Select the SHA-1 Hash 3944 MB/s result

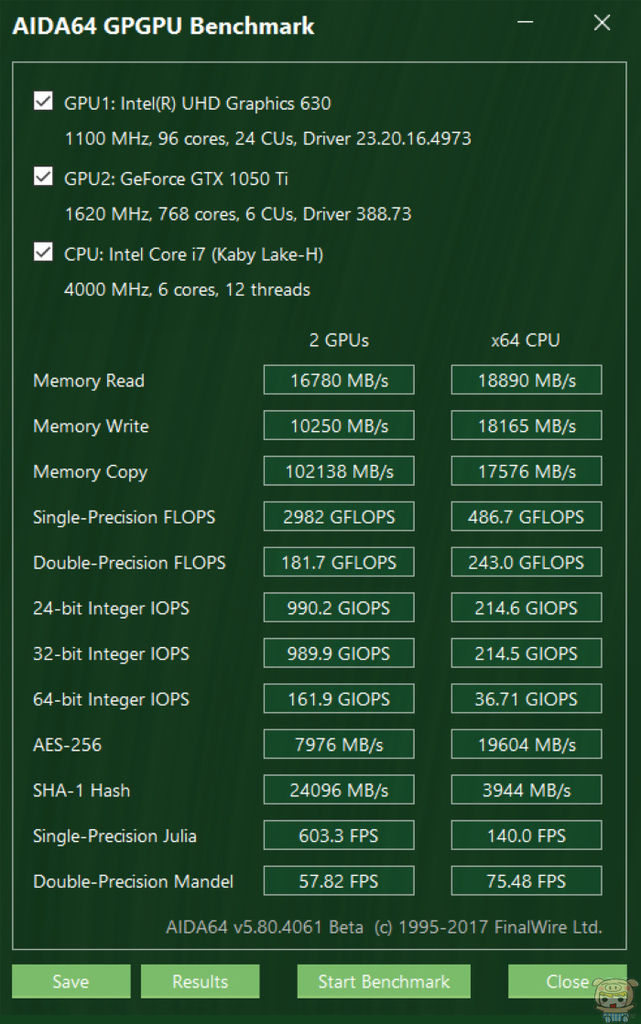[526, 790]
